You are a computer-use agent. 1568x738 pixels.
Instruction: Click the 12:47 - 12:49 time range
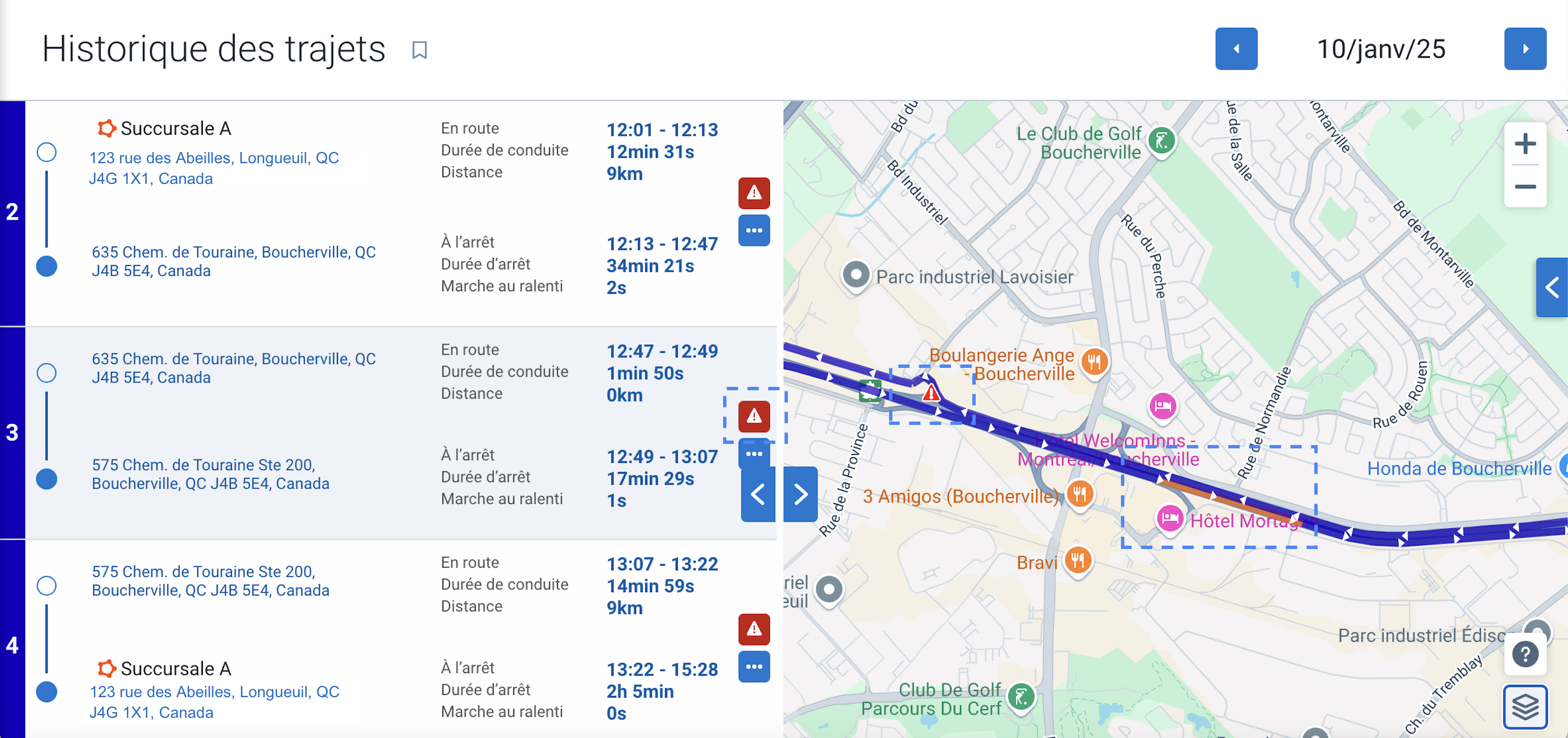pos(662,351)
